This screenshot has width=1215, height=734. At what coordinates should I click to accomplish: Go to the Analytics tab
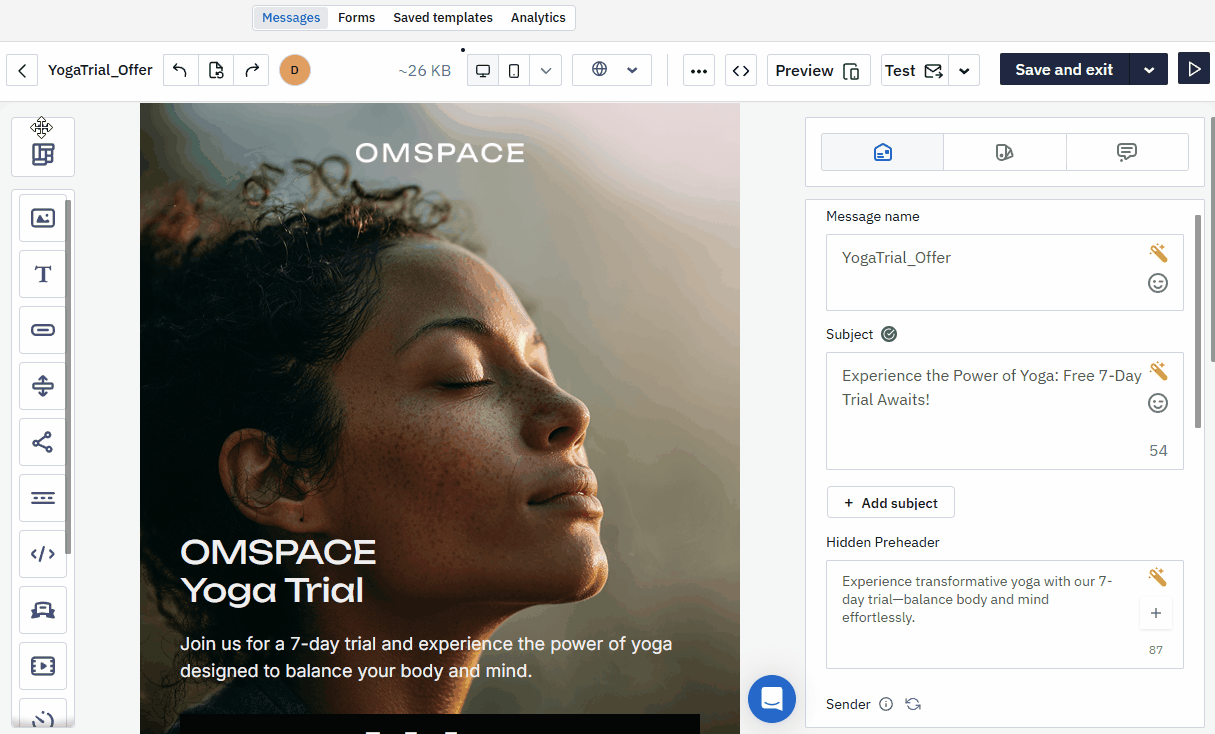pyautogui.click(x=538, y=18)
